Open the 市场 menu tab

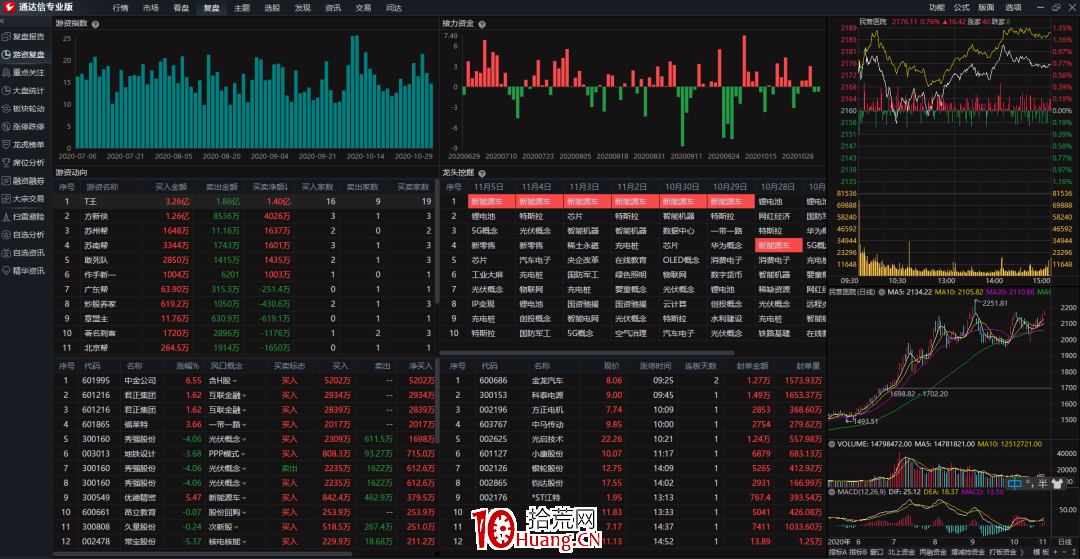point(150,8)
